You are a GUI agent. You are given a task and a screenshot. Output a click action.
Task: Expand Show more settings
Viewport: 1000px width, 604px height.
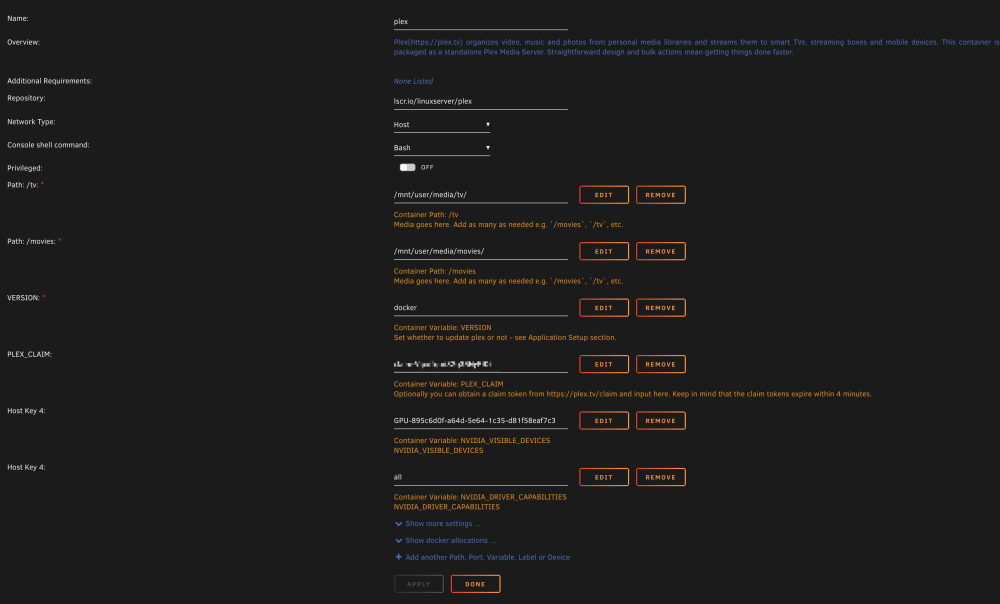click(x=443, y=524)
